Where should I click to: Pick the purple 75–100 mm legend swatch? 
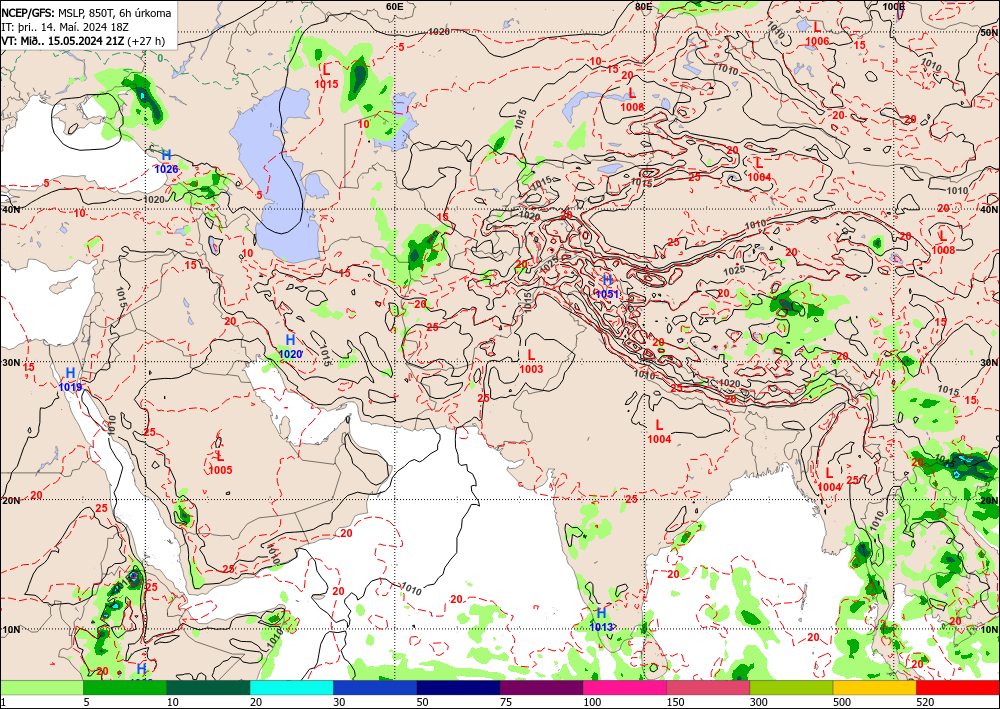[541, 688]
